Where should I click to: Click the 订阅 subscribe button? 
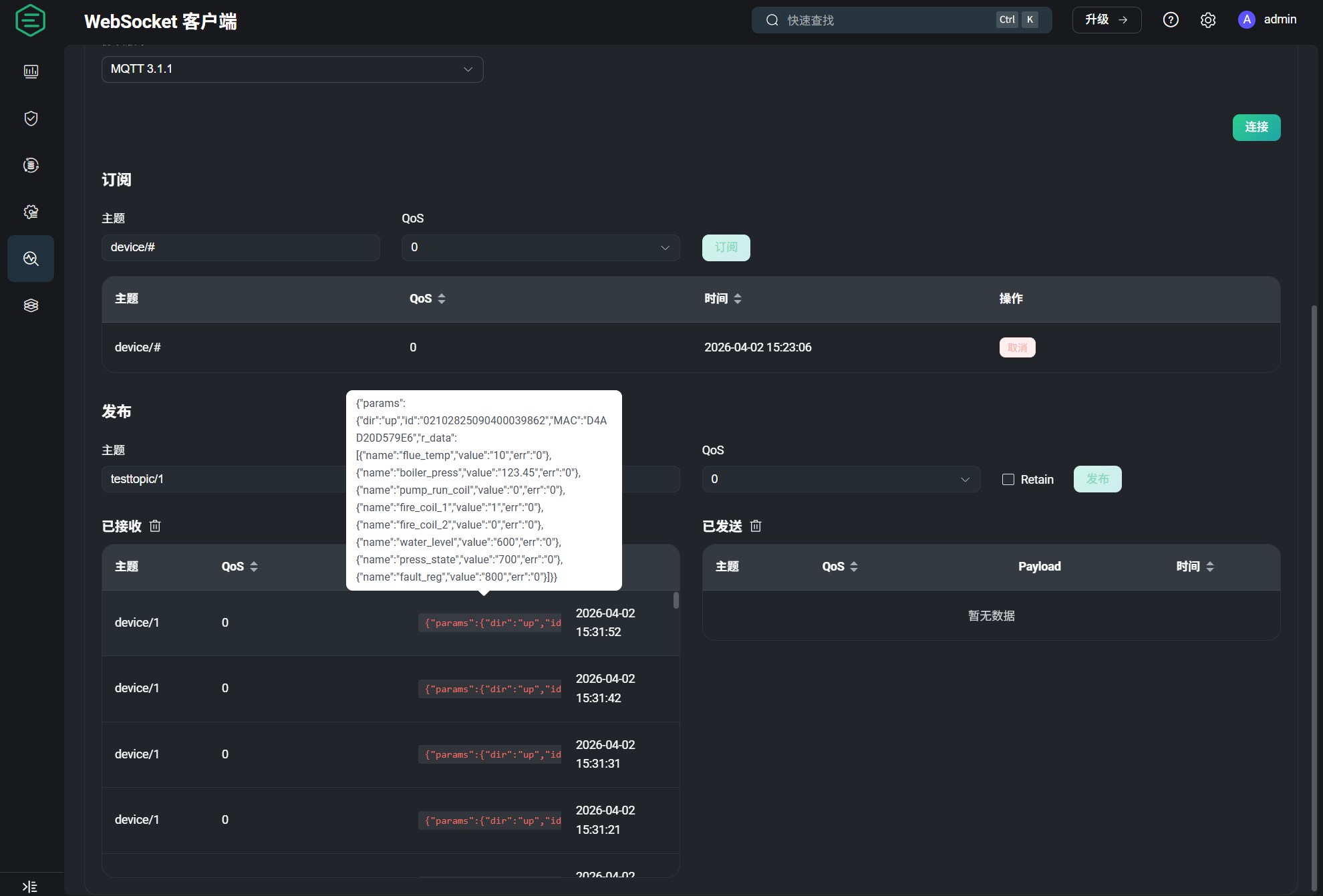726,248
